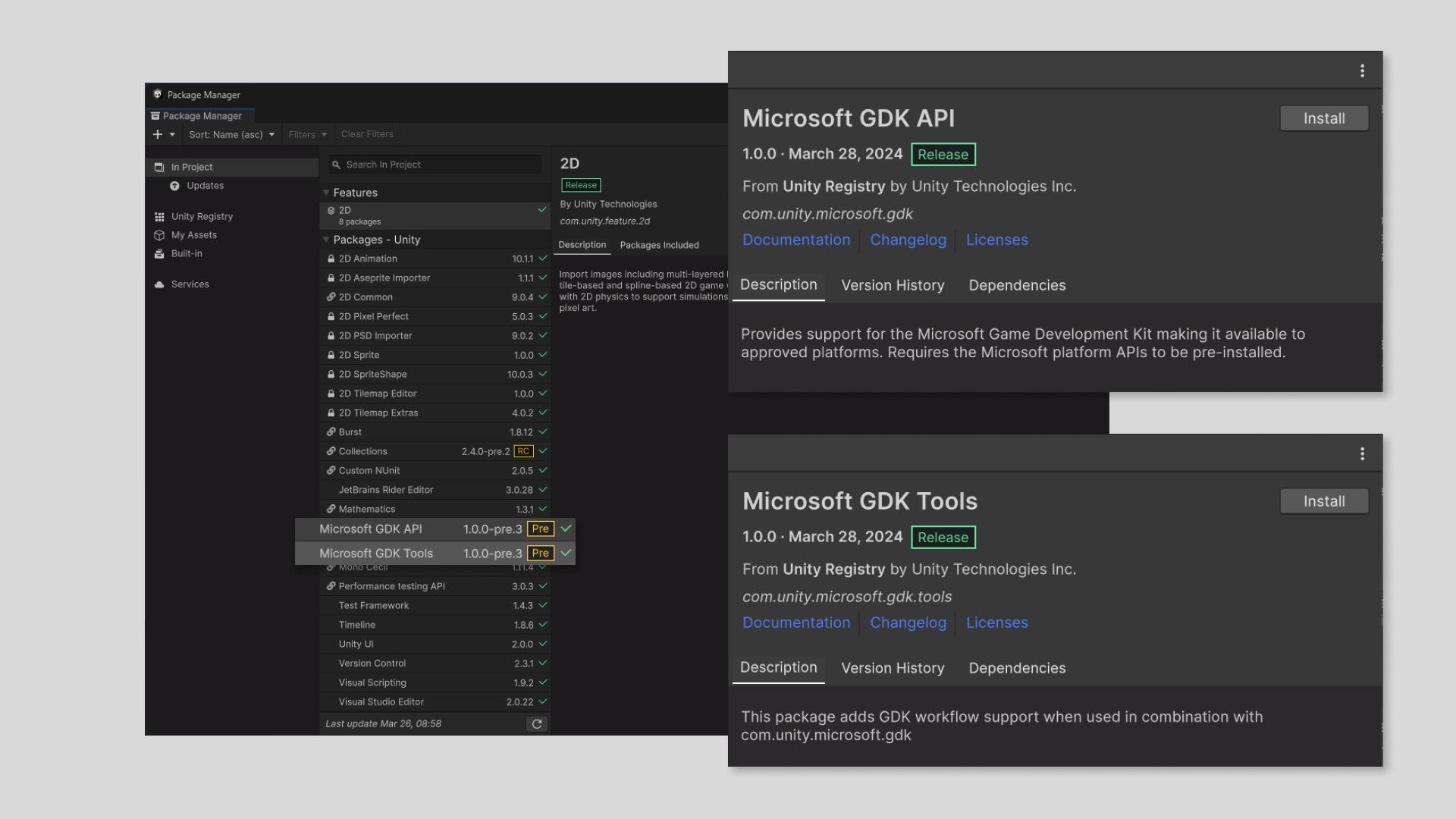1456x819 pixels.
Task: Open kebab menu in Microsoft GDK Tools panel
Action: [1362, 453]
